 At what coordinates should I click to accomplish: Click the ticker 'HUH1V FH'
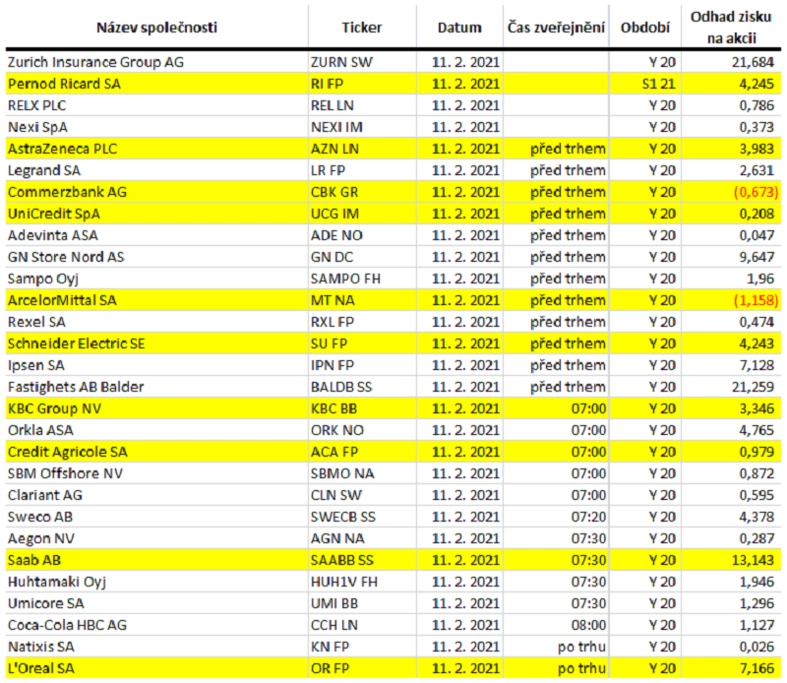coord(344,581)
